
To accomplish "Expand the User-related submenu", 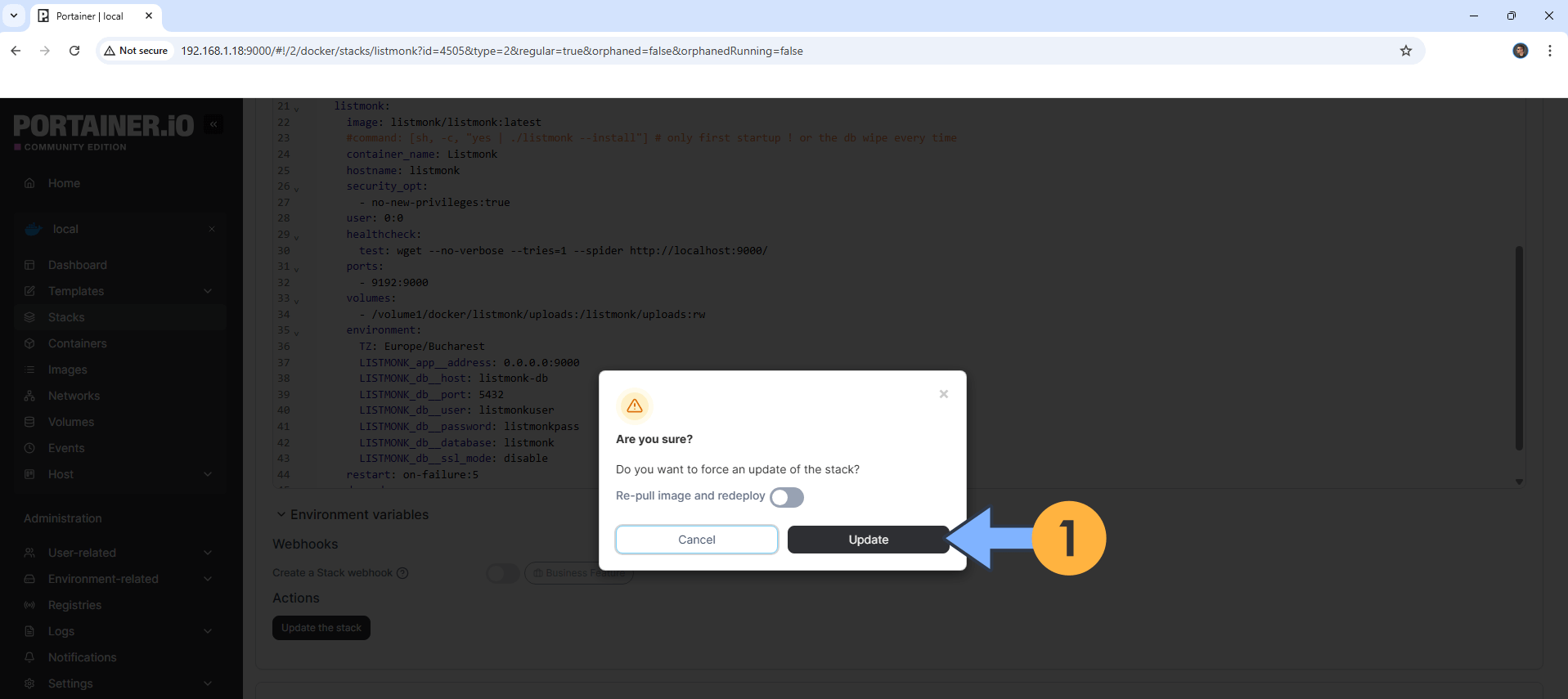I will pos(208,553).
